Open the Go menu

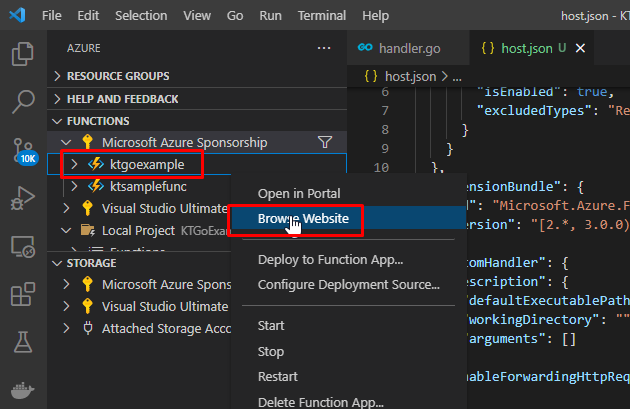click(x=235, y=15)
